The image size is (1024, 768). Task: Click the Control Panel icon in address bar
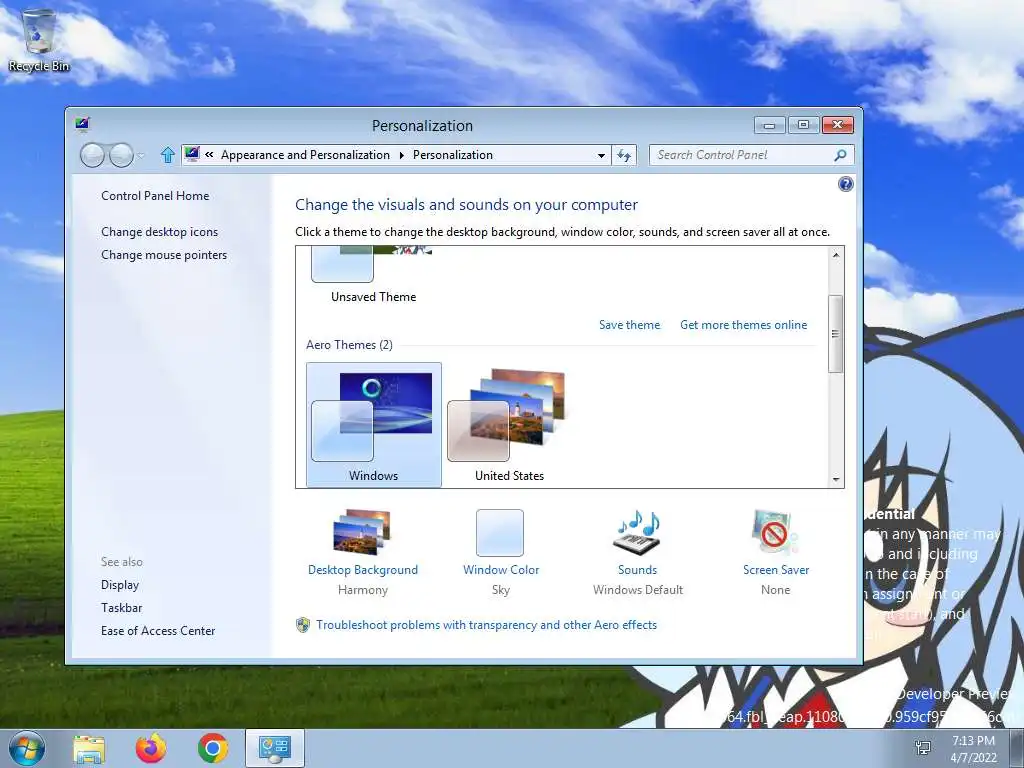pyautogui.click(x=191, y=154)
